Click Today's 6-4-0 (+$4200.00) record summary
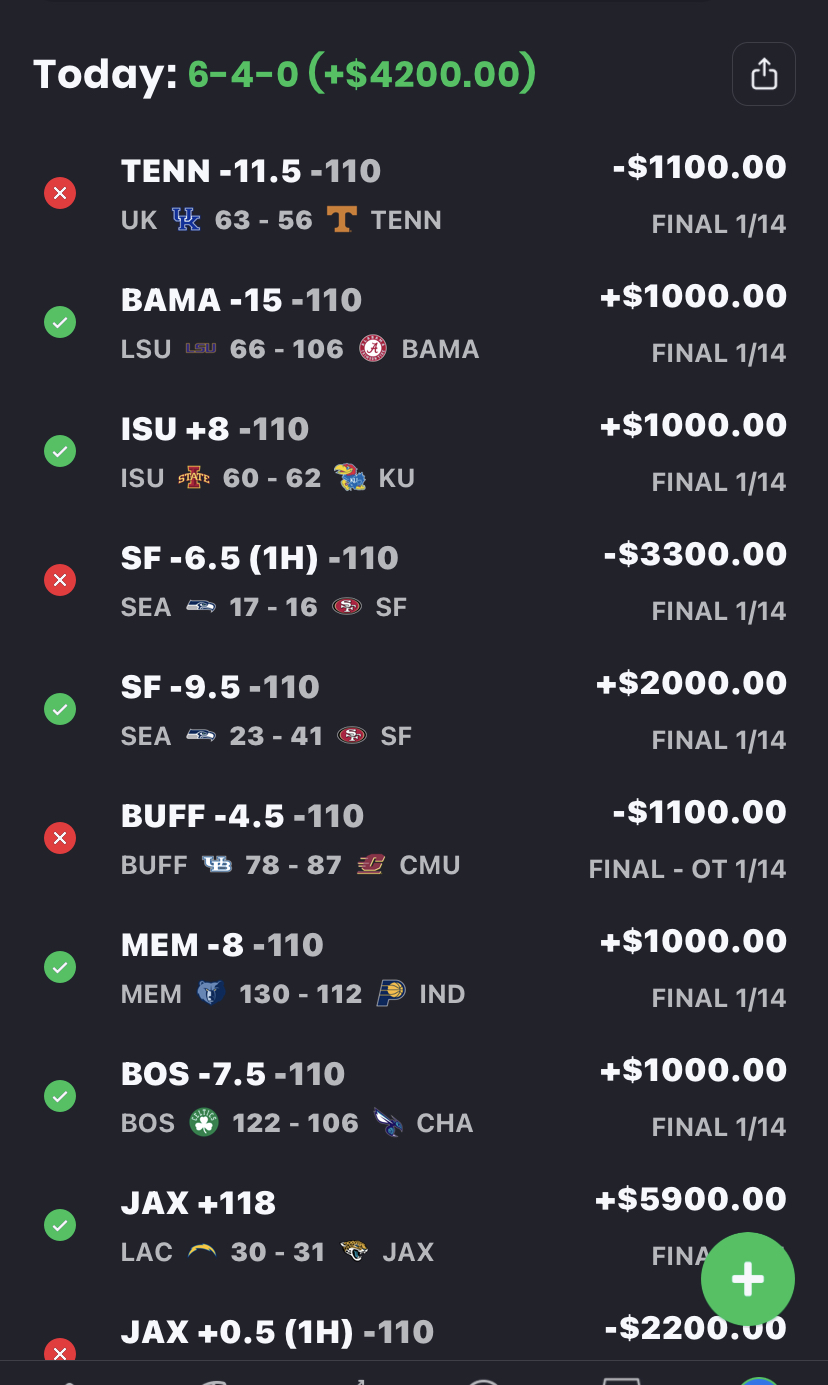828x1385 pixels. click(x=361, y=74)
